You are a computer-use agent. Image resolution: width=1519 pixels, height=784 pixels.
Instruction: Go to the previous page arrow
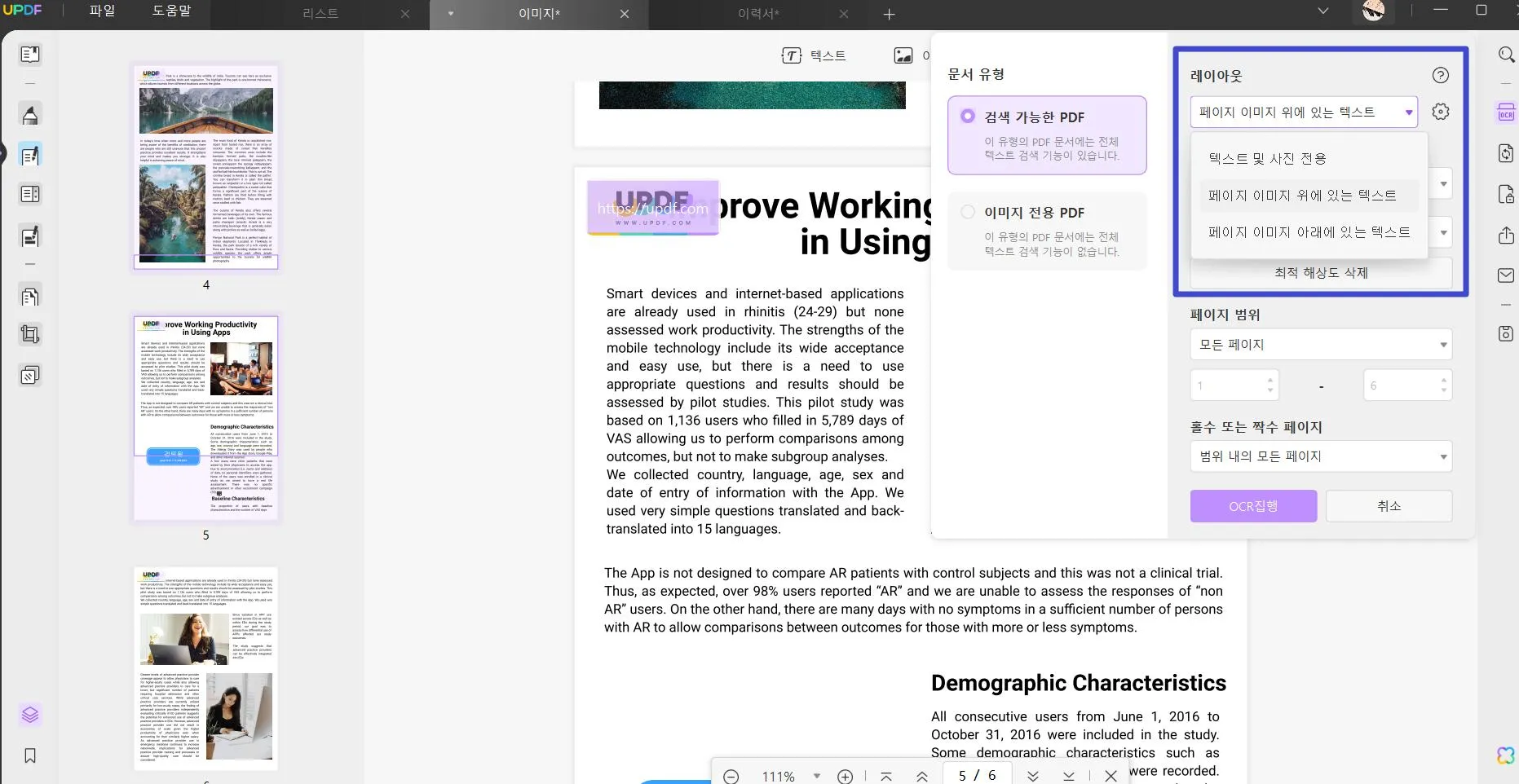click(x=922, y=776)
